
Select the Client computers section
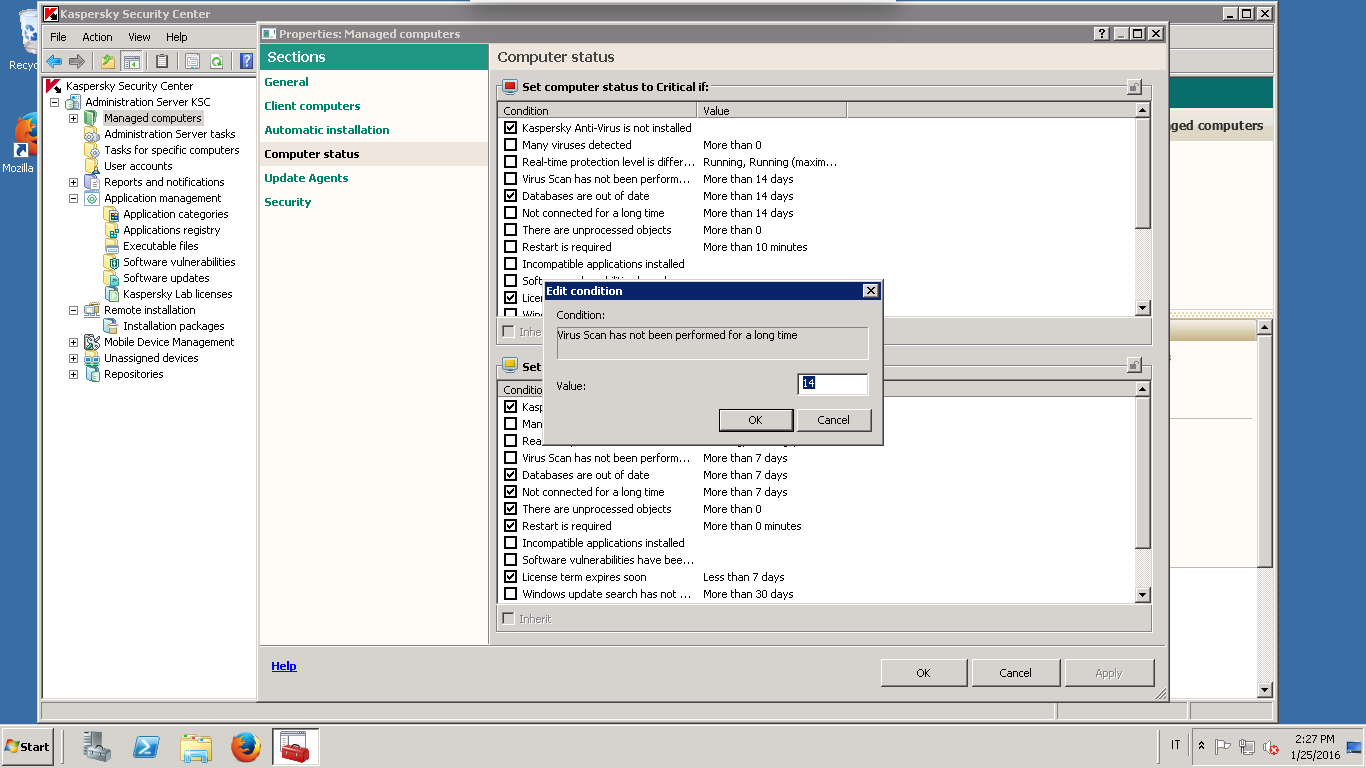(x=312, y=106)
